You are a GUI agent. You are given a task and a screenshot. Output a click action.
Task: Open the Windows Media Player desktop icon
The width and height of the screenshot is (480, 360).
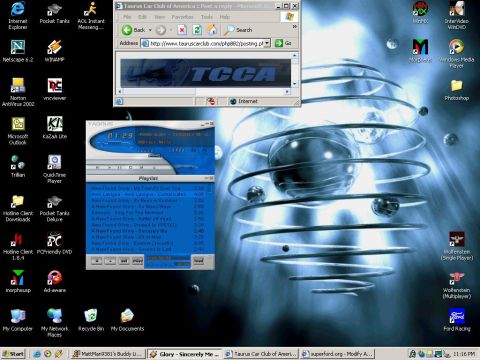pos(456,53)
